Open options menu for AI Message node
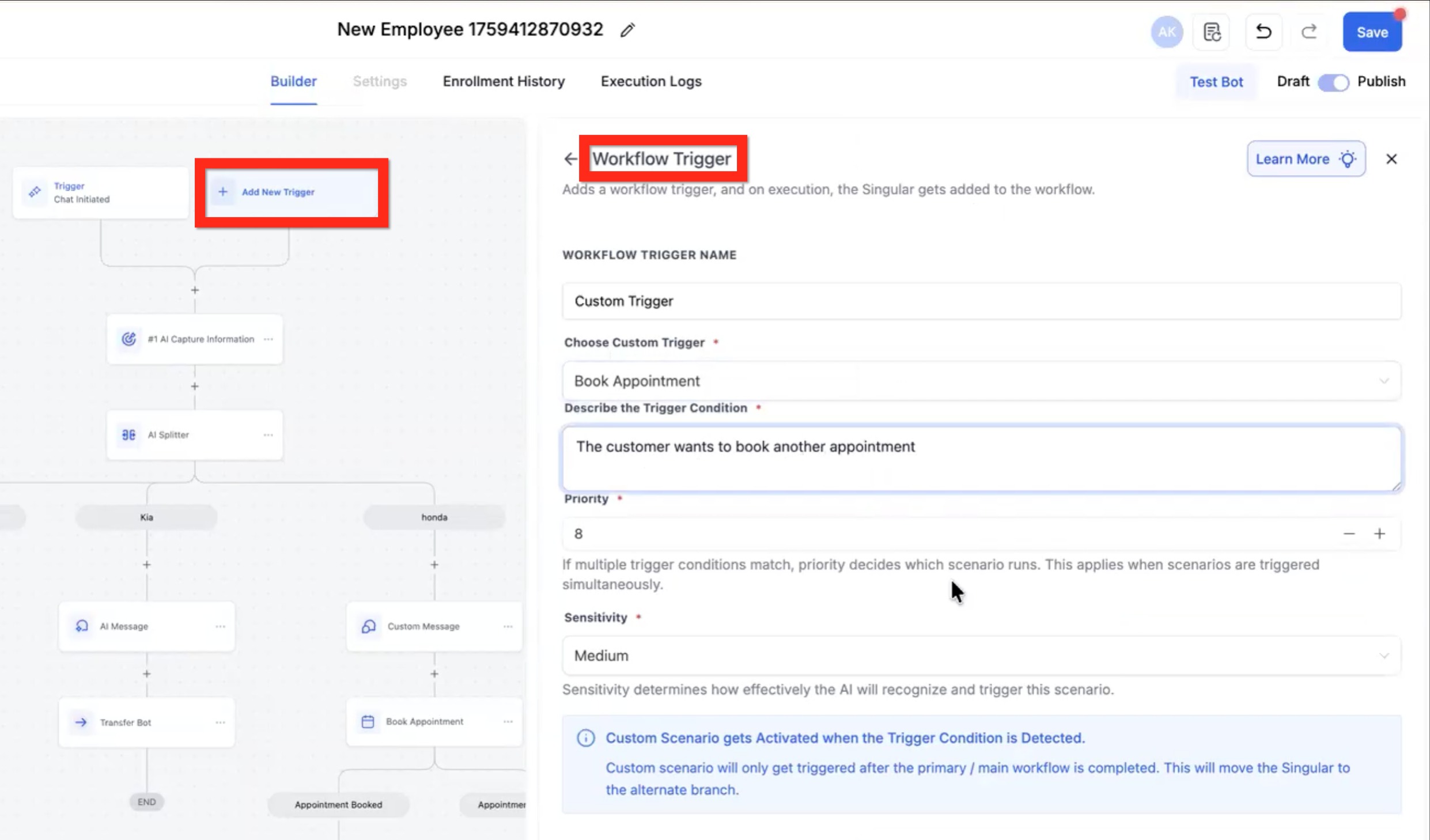This screenshot has height=840, width=1430. pos(220,626)
